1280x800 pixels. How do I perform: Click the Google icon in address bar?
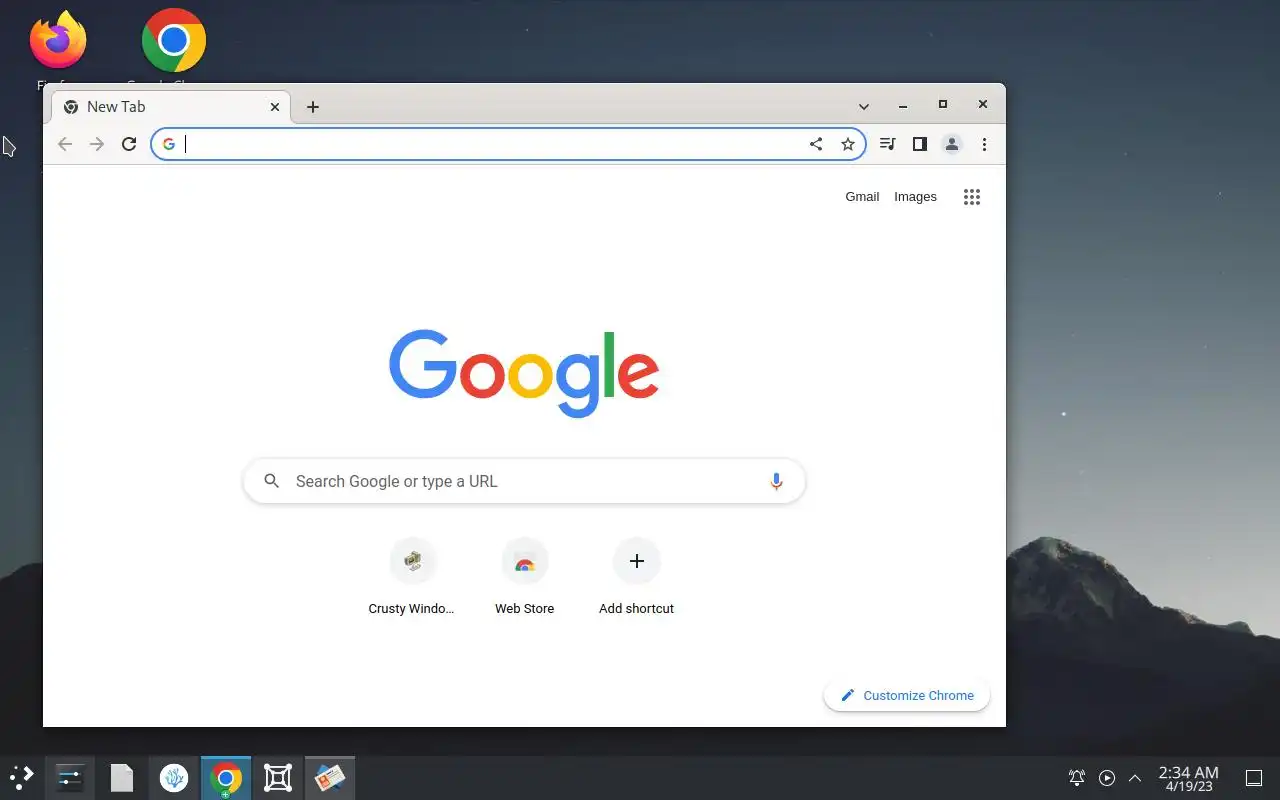point(169,144)
